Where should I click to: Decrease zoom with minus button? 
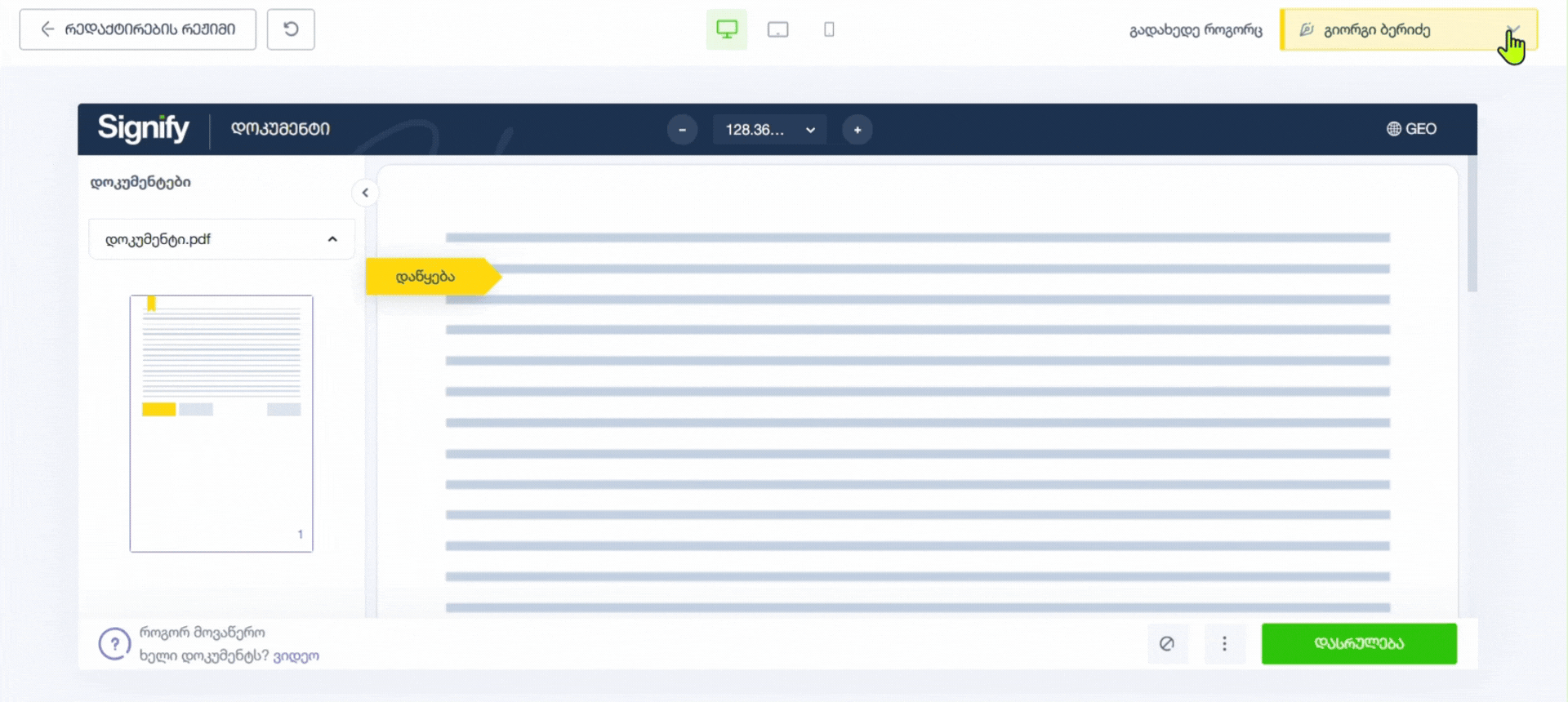click(x=682, y=130)
